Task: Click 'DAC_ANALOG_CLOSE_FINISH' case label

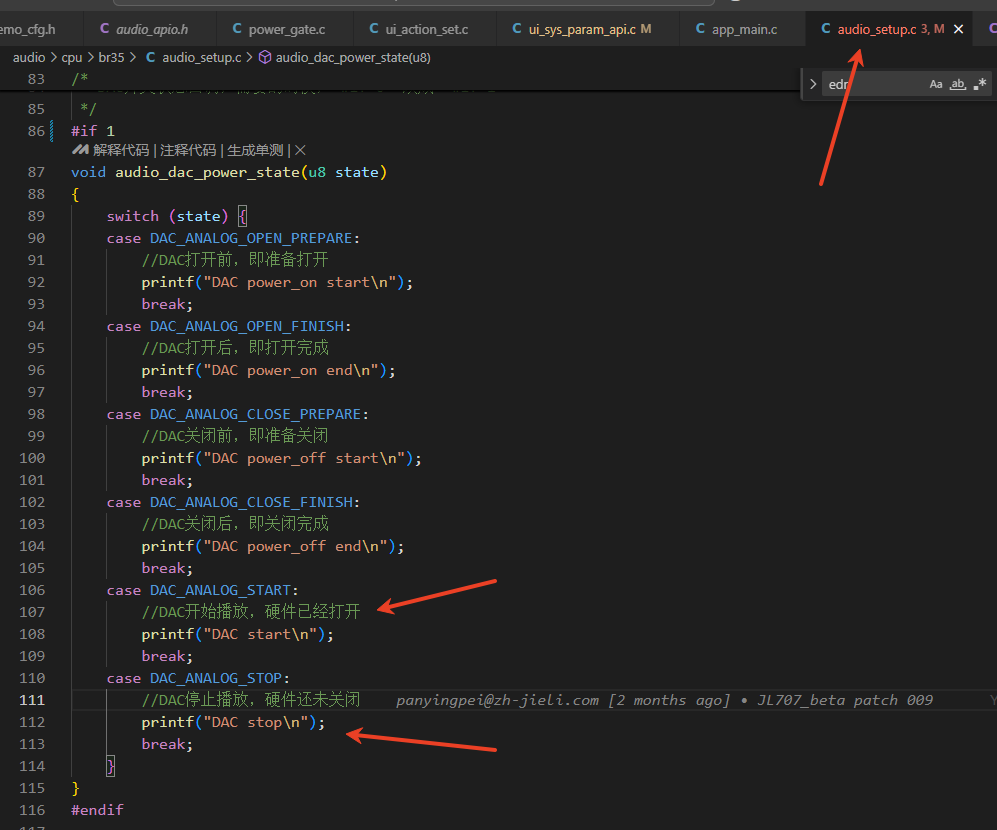Action: (251, 502)
